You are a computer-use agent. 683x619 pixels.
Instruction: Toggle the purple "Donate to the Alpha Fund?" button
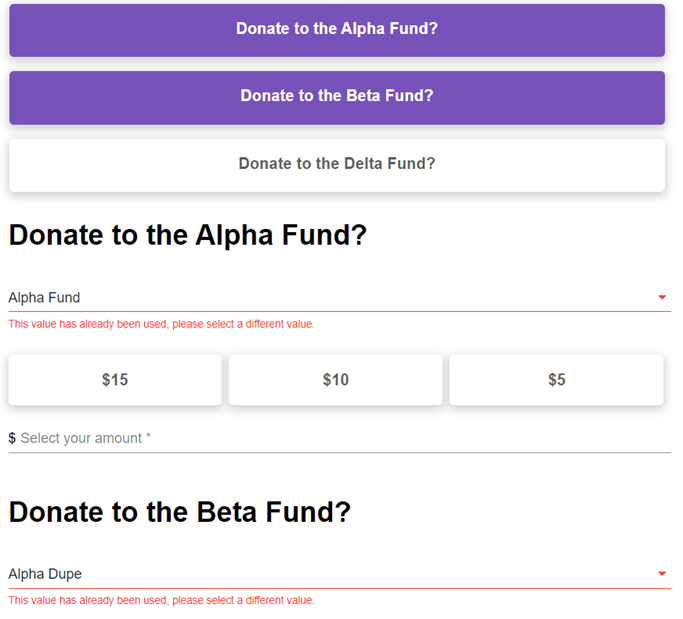coord(337,30)
